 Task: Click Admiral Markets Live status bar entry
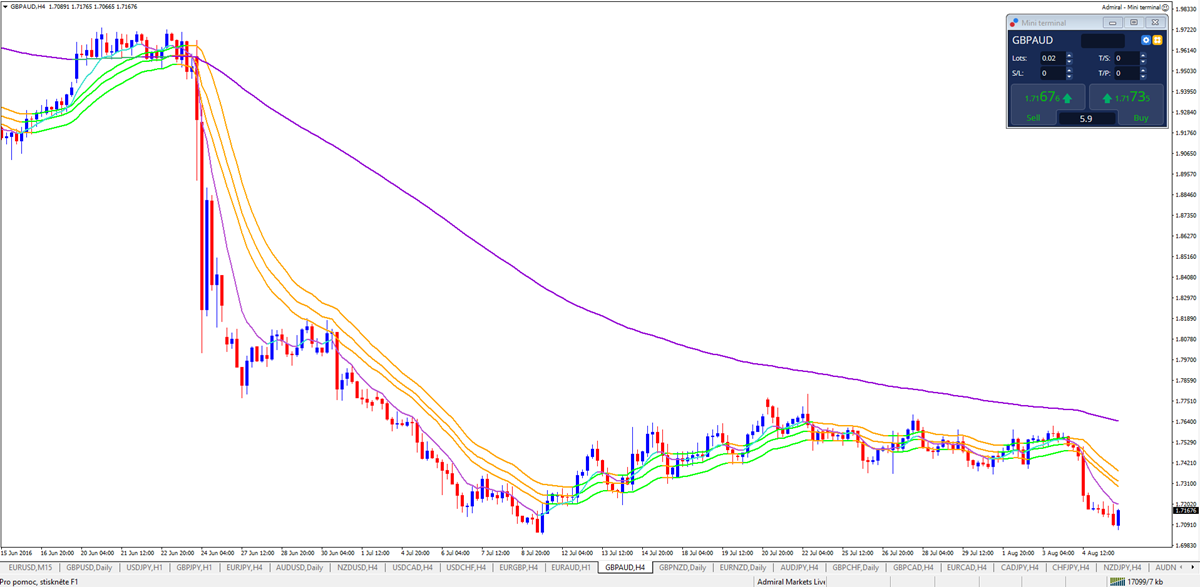(x=791, y=581)
